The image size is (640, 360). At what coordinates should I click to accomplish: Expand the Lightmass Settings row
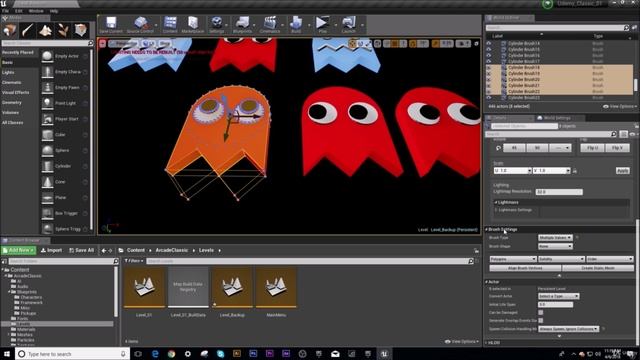(x=496, y=210)
